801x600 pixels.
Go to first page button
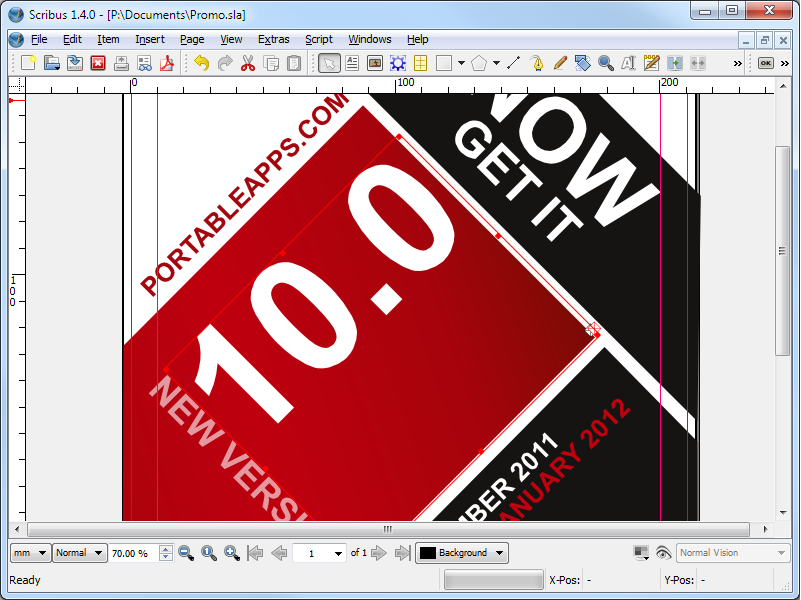pos(255,553)
